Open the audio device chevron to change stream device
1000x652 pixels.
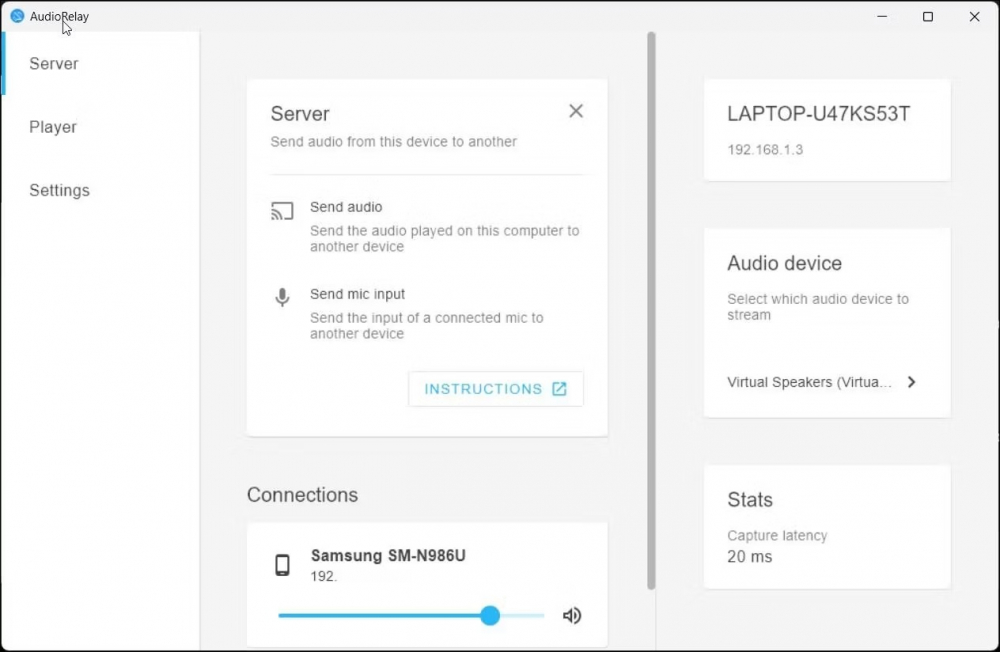point(911,382)
